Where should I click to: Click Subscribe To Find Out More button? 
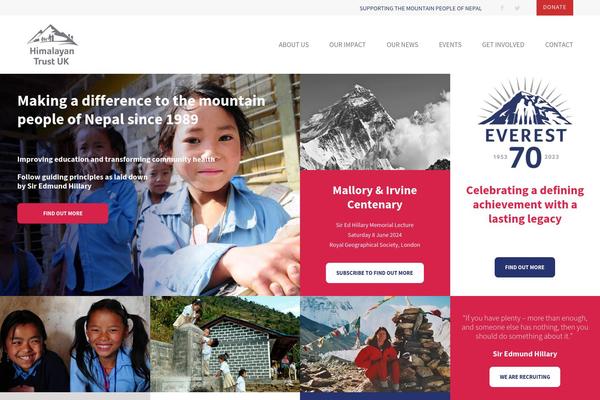pos(375,273)
